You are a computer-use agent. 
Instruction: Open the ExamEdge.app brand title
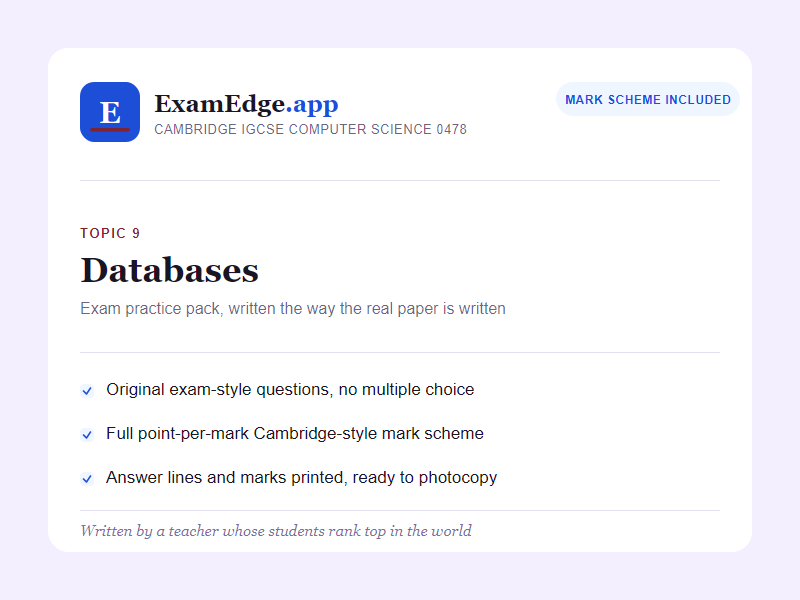pos(246,104)
